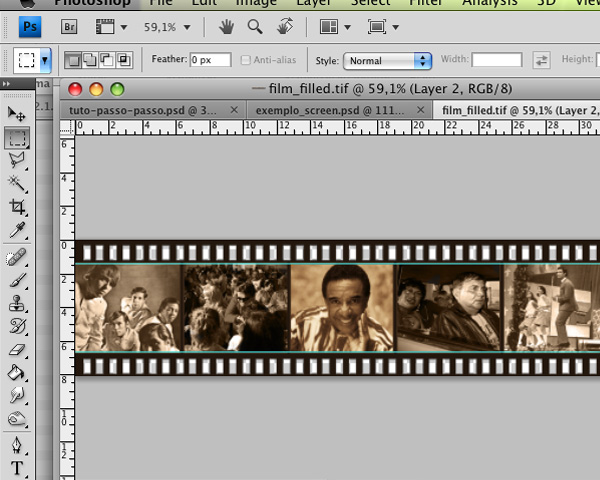The image size is (600, 480).
Task: Select the Crop tool
Action: (17, 207)
